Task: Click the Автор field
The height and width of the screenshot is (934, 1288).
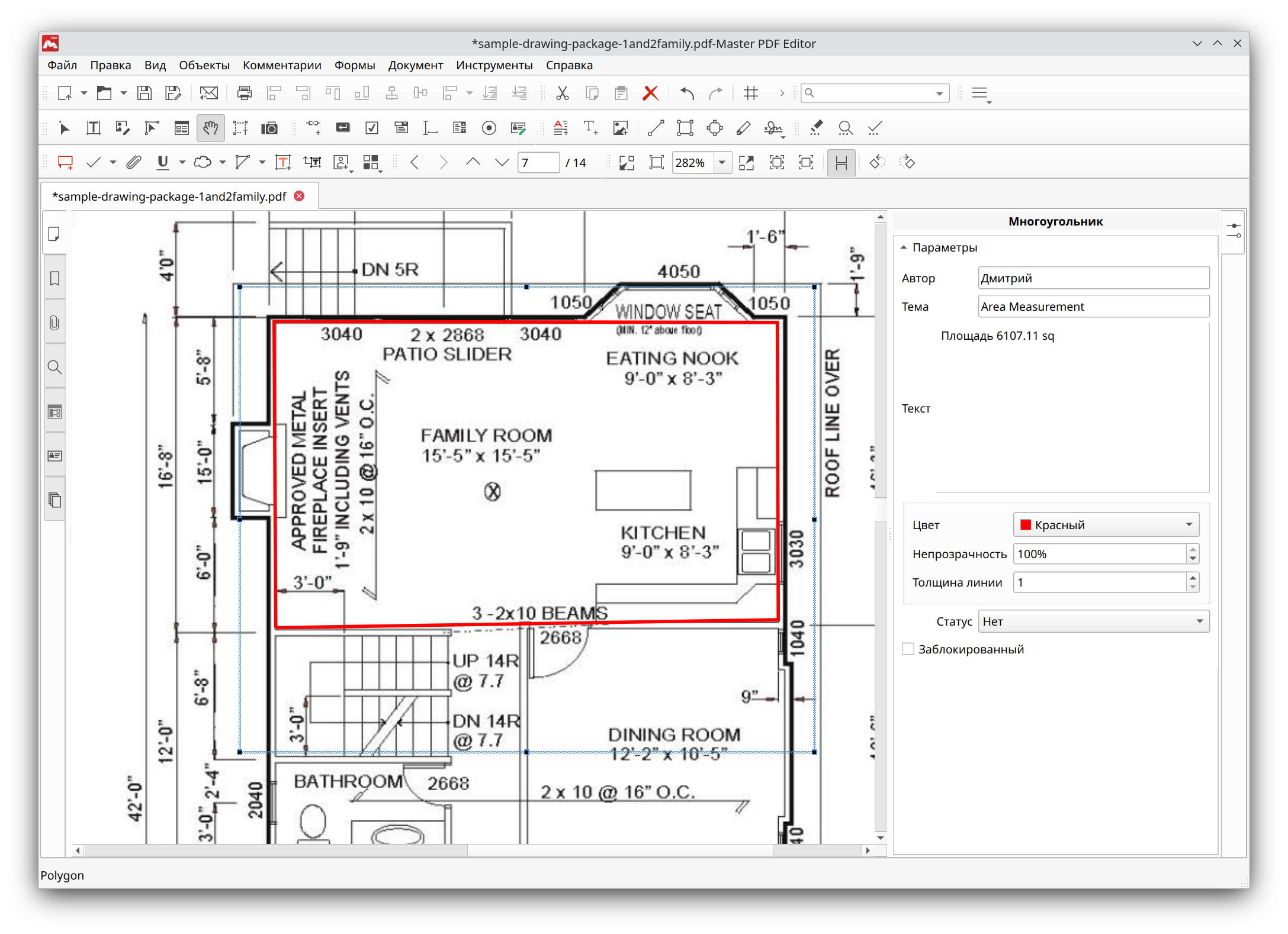Action: (x=1094, y=278)
